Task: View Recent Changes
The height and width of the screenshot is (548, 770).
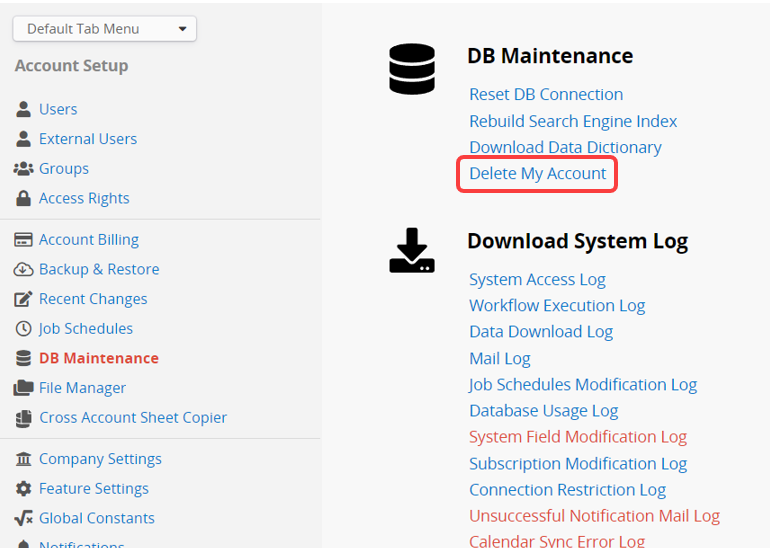Action: 93,299
